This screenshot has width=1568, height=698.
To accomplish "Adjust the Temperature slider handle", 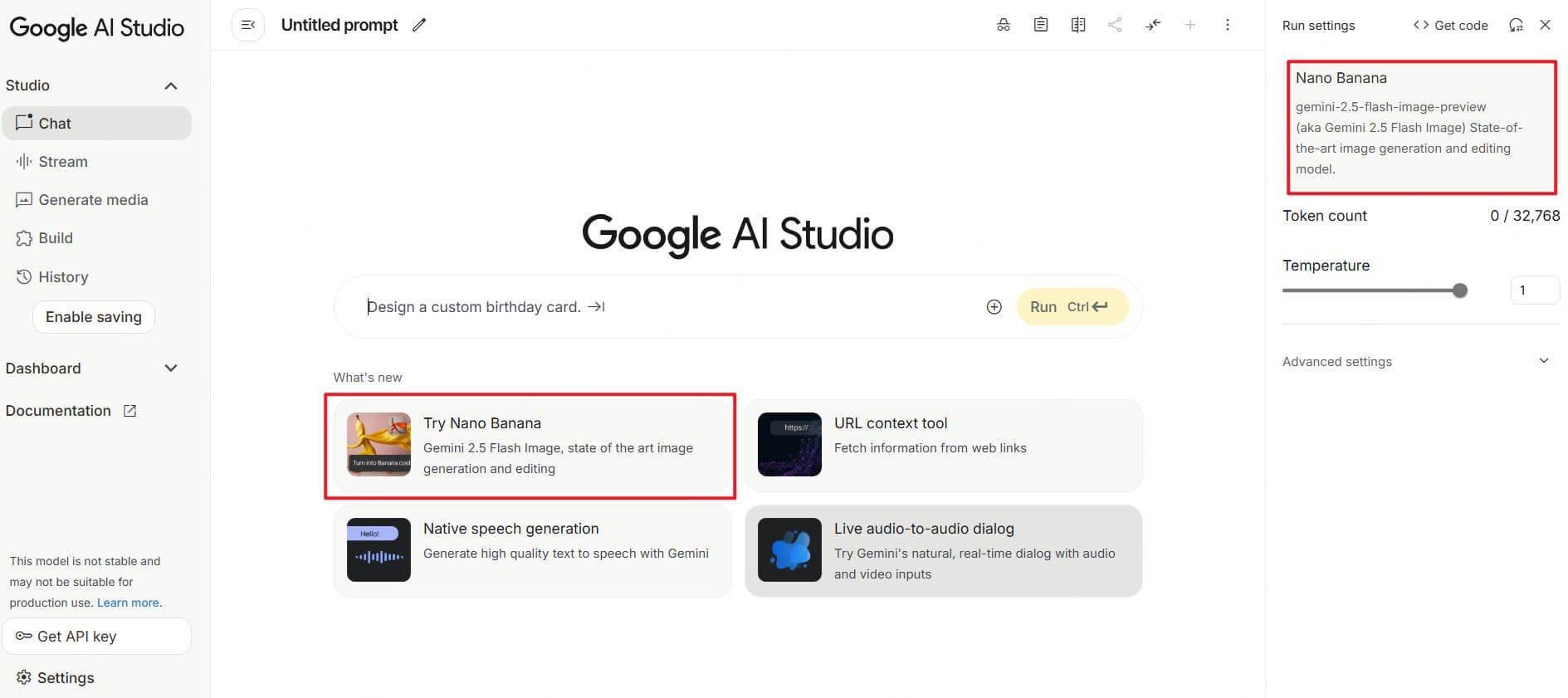I will pos(1460,290).
